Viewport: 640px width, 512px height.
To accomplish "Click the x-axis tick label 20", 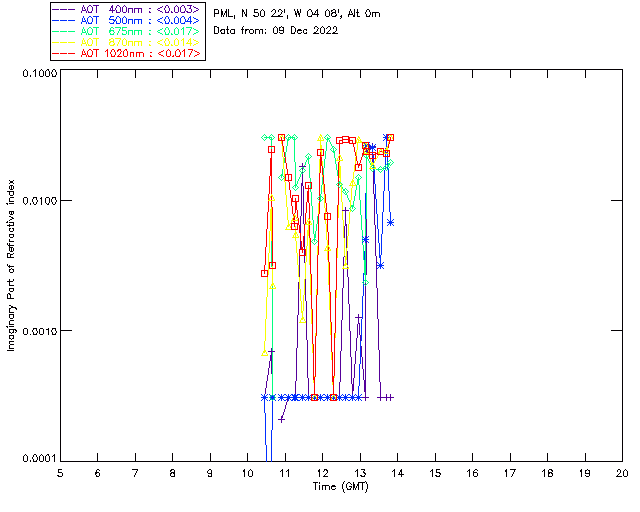I will (x=622, y=473).
